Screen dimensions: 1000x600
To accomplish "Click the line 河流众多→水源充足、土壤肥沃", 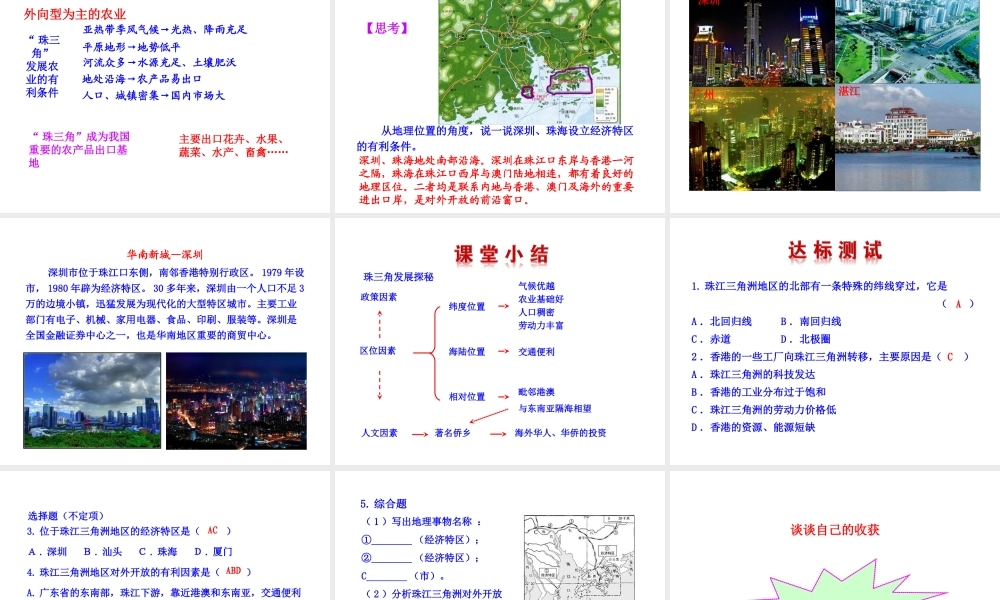I will pyautogui.click(x=159, y=62).
